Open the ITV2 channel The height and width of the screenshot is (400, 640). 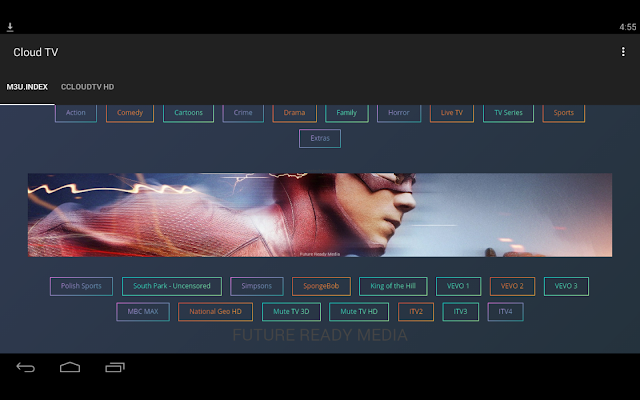pyautogui.click(x=416, y=312)
